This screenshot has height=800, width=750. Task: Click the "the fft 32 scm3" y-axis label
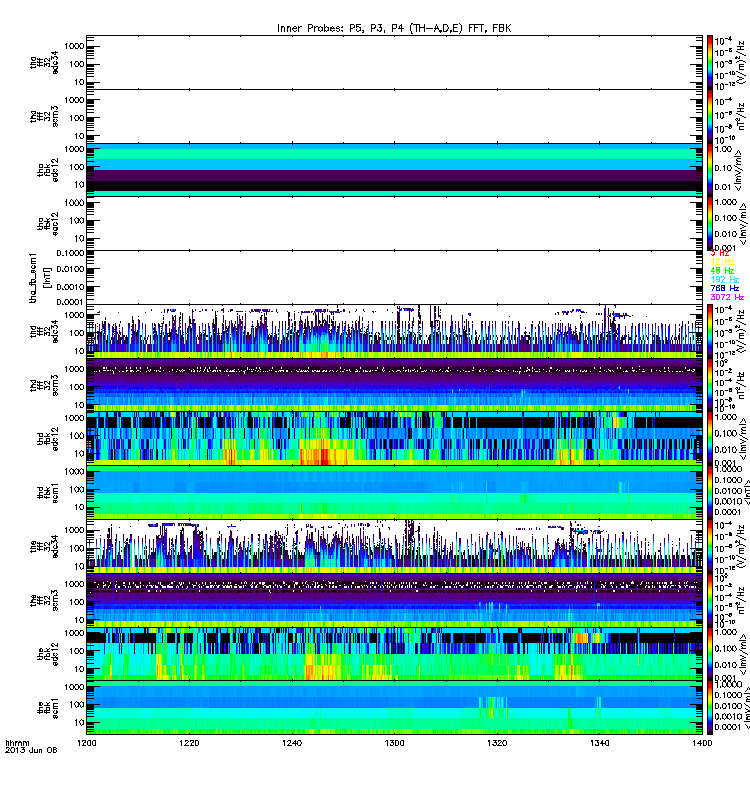pos(44,601)
